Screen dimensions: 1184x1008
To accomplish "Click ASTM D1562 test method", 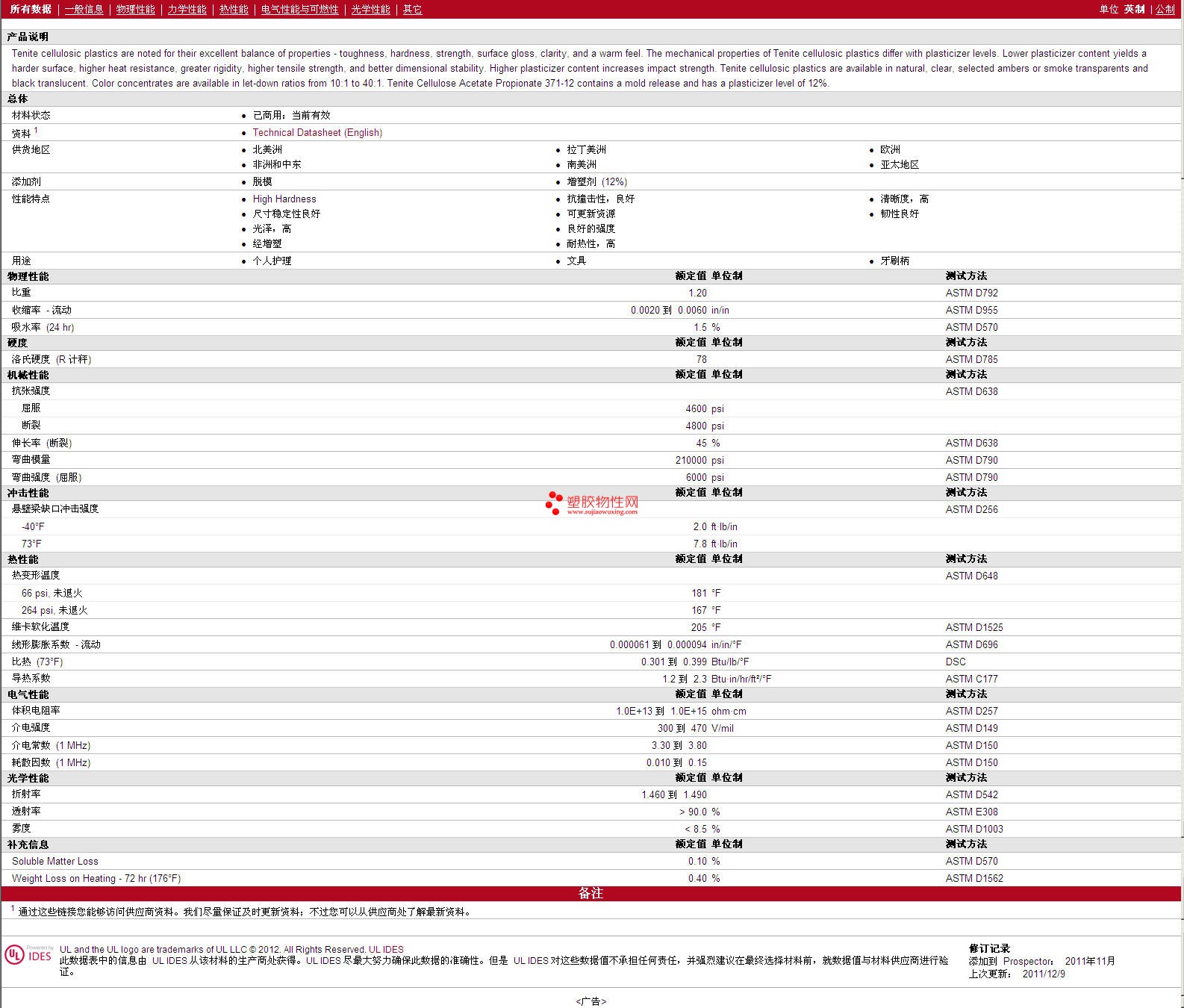I will (x=974, y=878).
